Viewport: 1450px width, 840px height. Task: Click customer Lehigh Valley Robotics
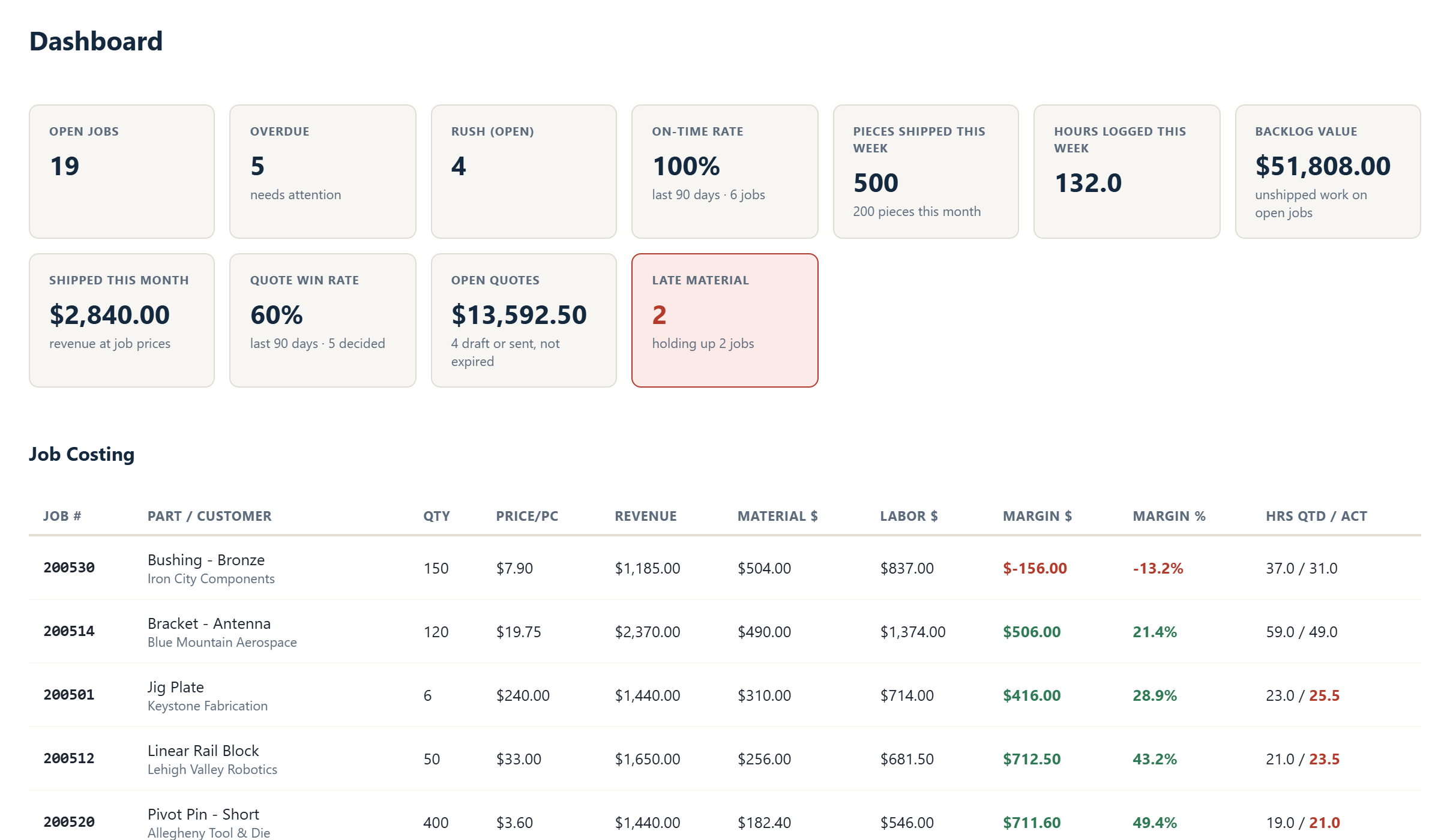[x=212, y=770]
